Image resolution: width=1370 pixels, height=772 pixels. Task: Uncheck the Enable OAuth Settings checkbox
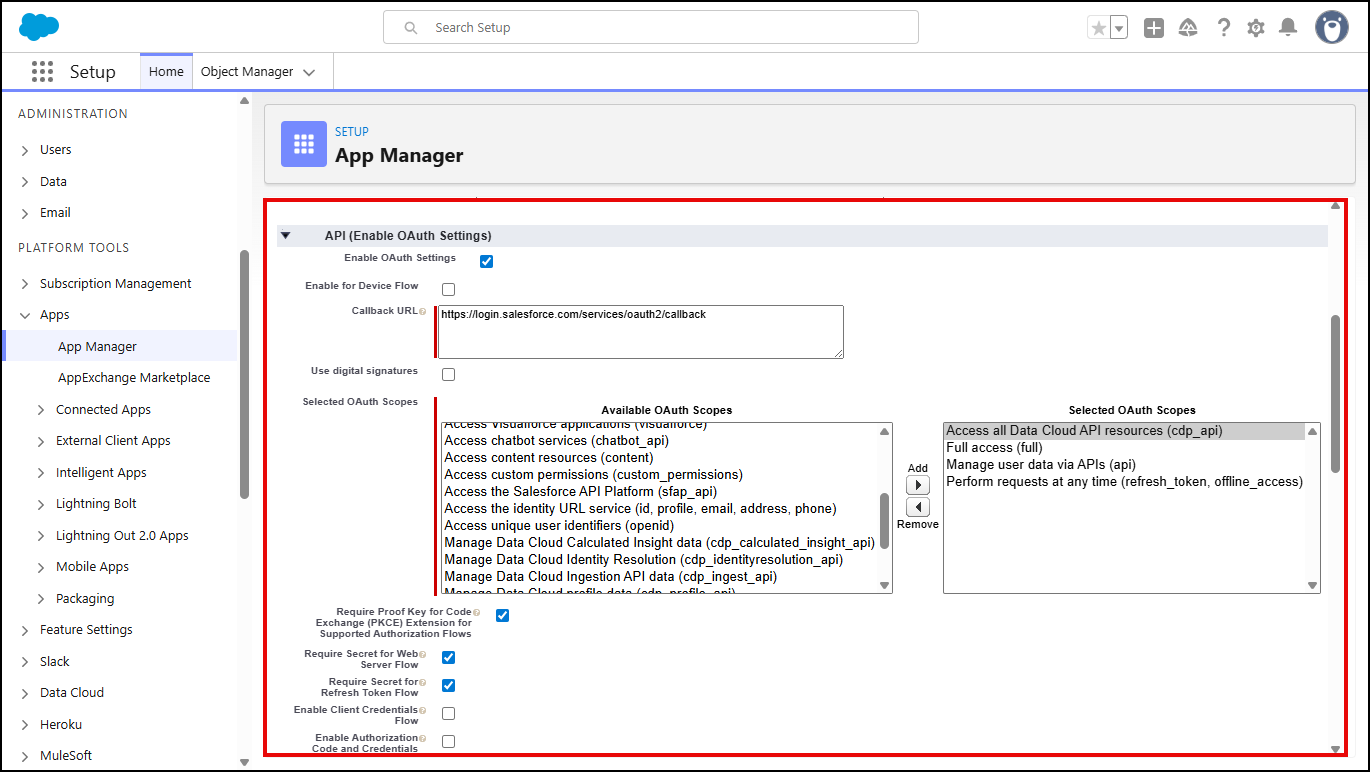point(487,262)
